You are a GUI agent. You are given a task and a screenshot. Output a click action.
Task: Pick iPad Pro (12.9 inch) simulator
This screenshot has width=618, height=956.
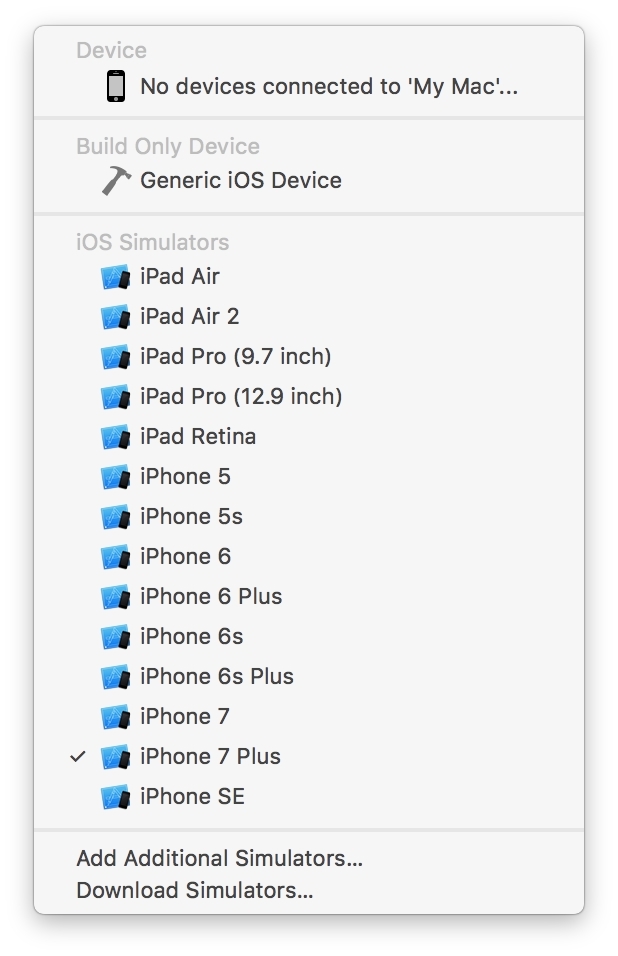tap(309, 396)
